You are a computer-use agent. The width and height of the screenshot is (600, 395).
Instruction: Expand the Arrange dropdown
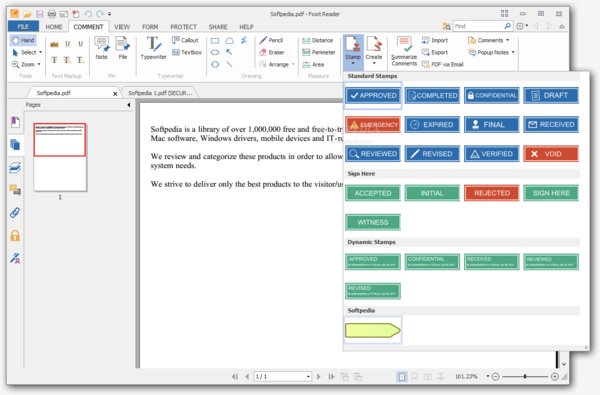click(293, 65)
